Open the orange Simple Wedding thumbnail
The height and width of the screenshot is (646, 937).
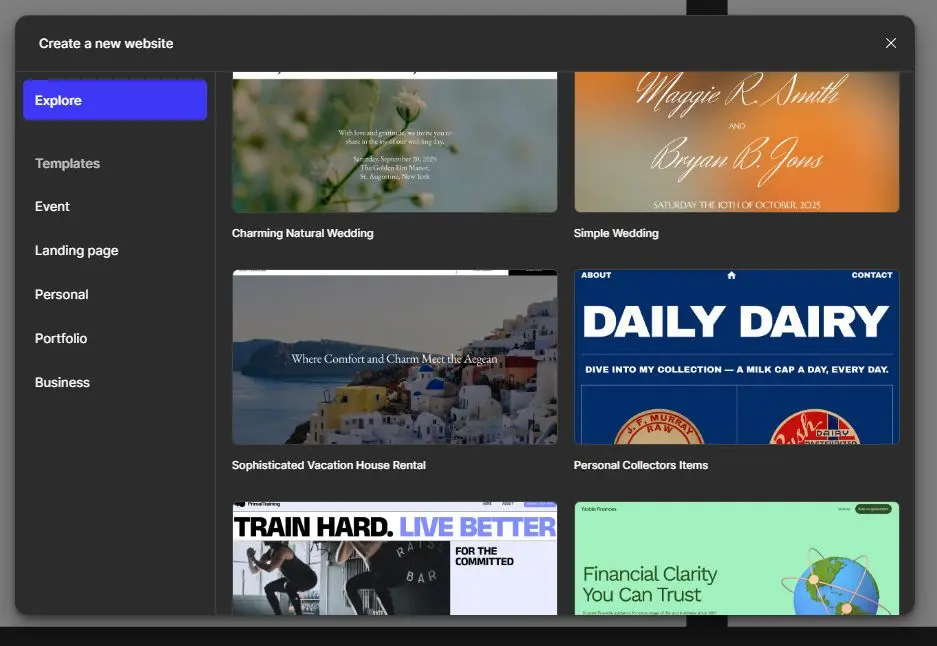(x=737, y=142)
